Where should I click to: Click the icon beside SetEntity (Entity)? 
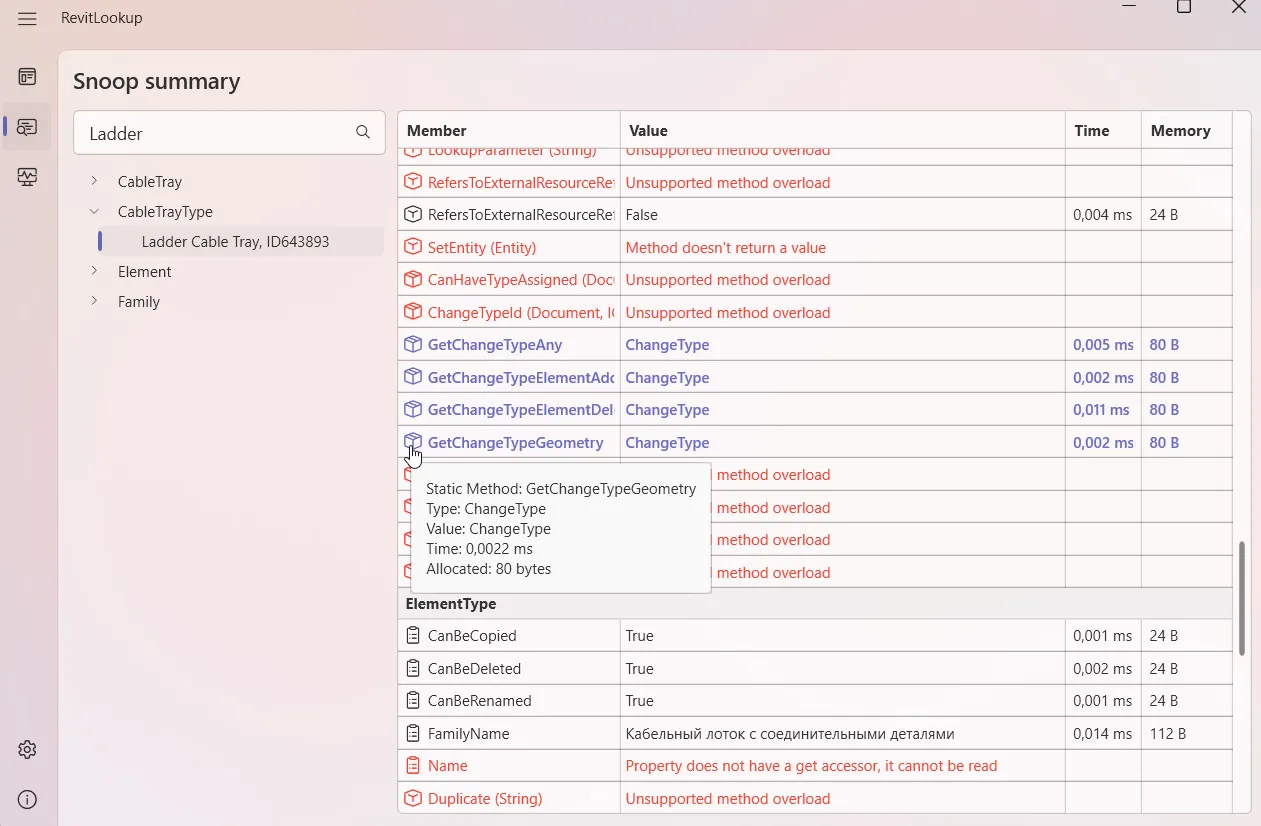pos(412,247)
